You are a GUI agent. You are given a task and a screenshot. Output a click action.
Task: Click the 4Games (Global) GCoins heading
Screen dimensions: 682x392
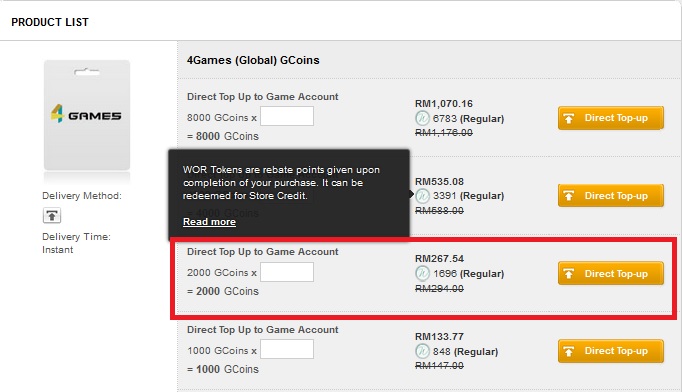[x=253, y=60]
